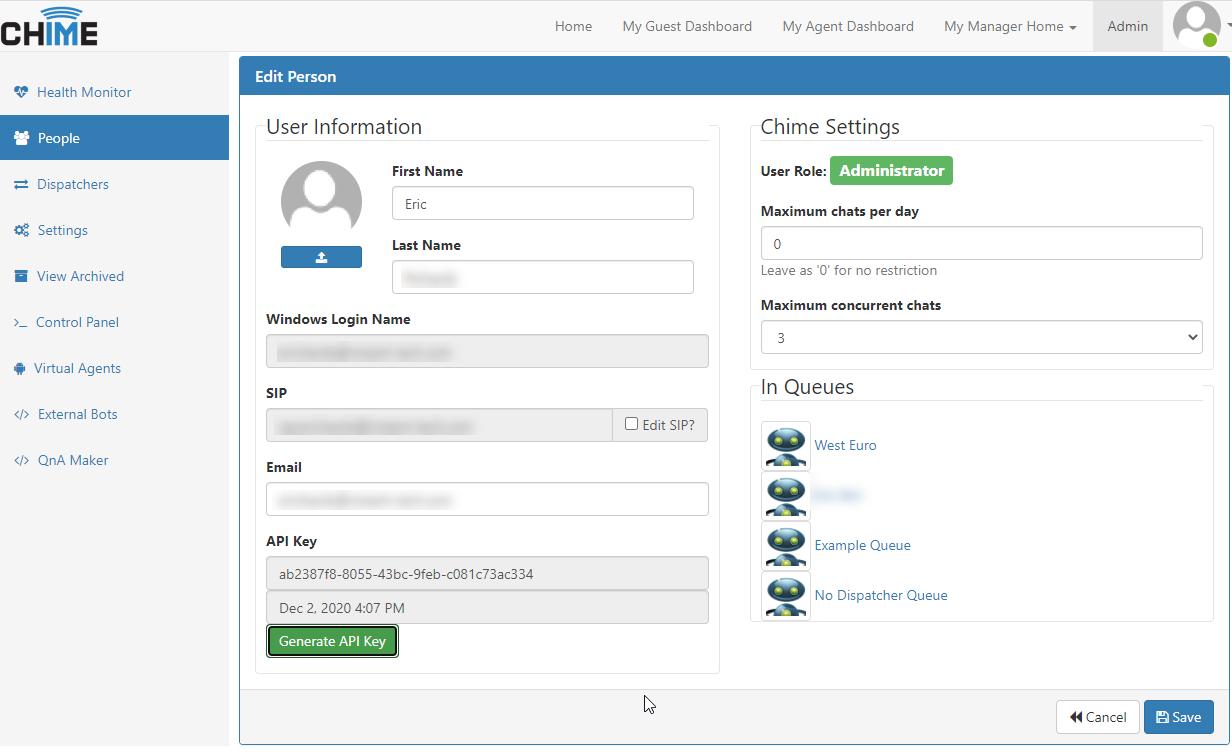
Task: Open the No Dispatcher Queue link
Action: (x=881, y=595)
